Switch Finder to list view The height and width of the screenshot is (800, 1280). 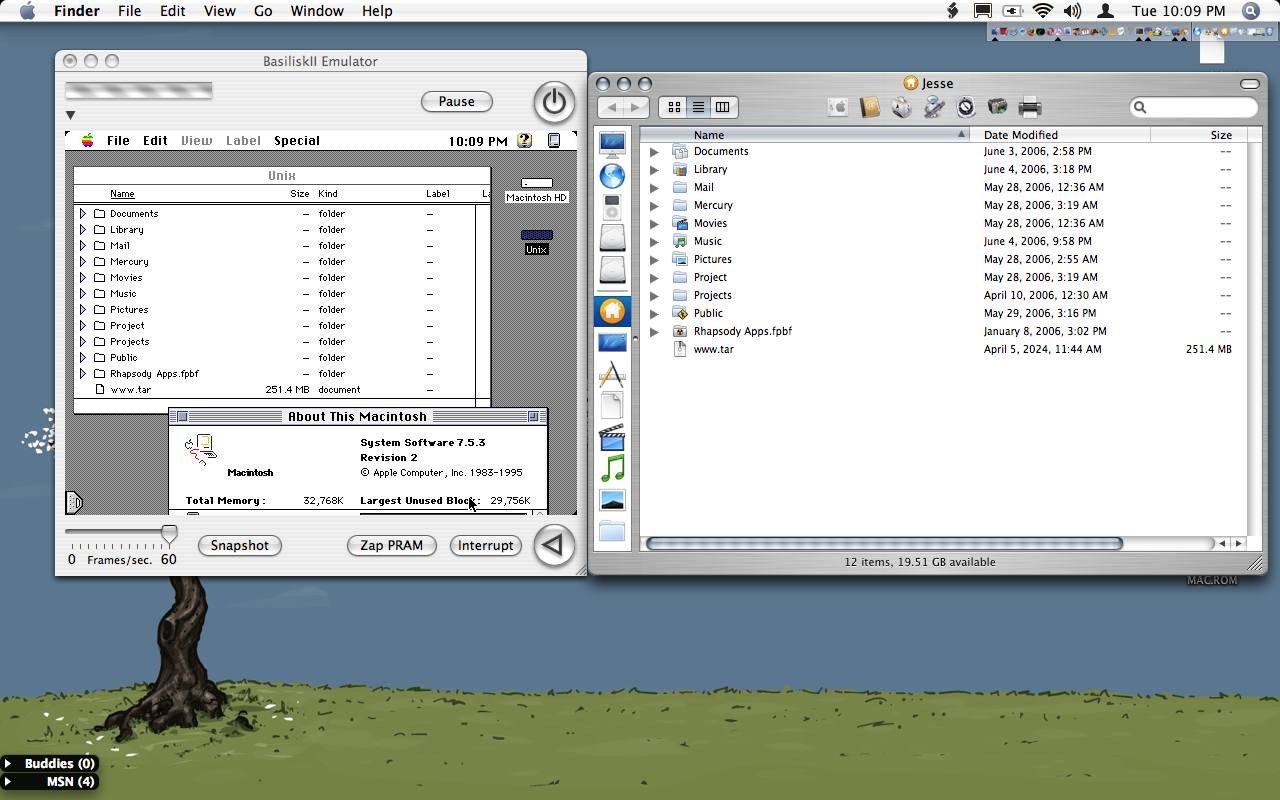coord(698,107)
